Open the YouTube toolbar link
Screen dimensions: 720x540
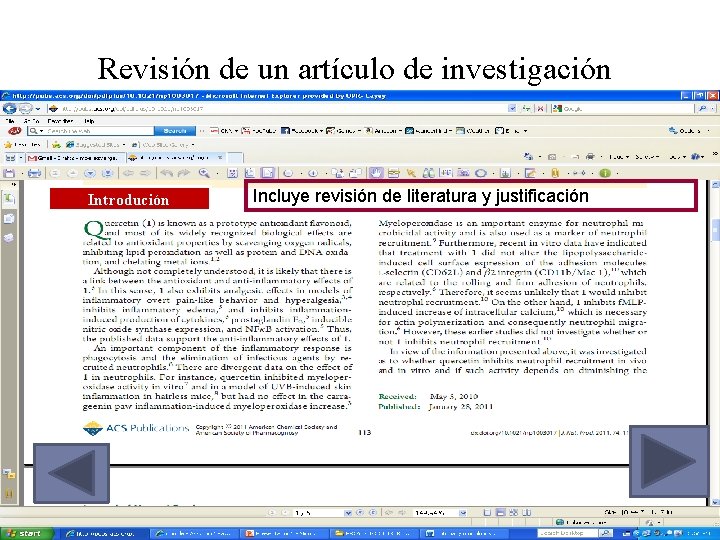[259, 131]
